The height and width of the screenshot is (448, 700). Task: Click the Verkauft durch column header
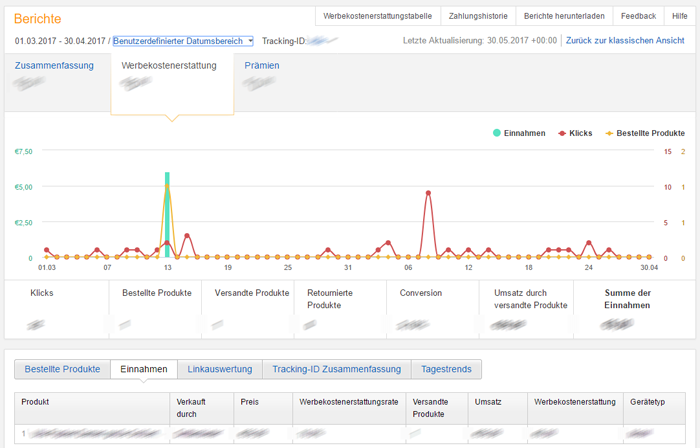pyautogui.click(x=202, y=408)
